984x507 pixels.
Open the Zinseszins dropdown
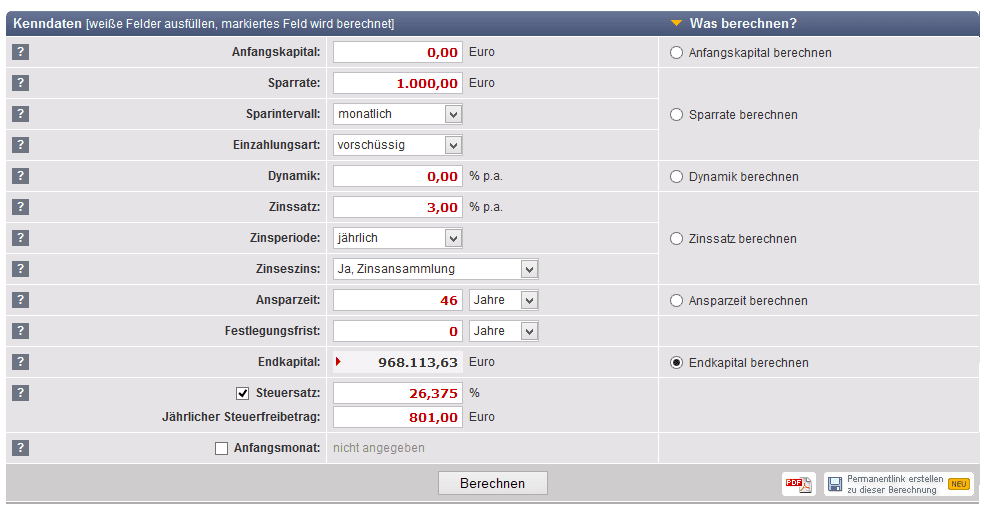tap(435, 269)
